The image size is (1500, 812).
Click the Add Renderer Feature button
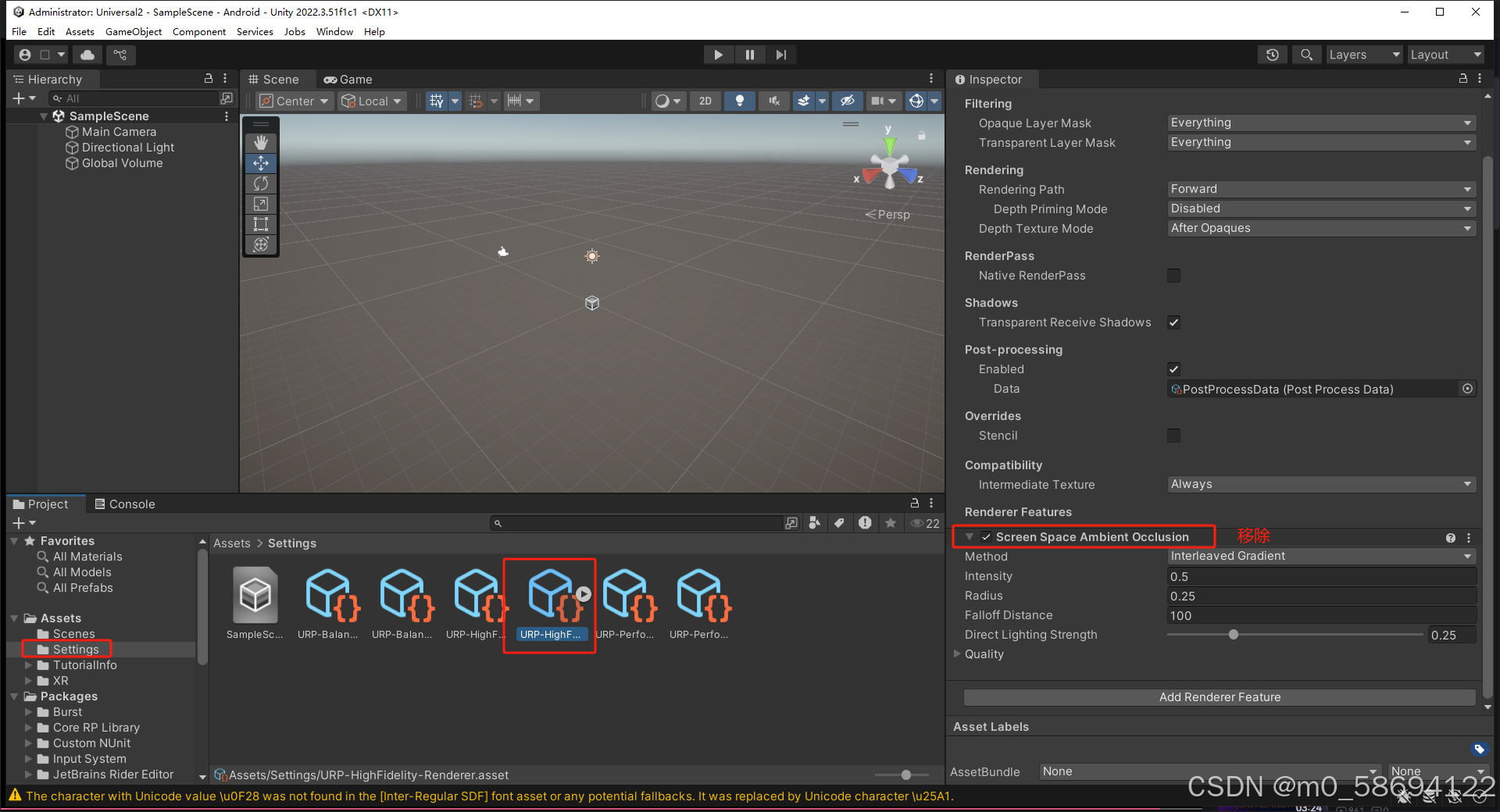point(1220,697)
